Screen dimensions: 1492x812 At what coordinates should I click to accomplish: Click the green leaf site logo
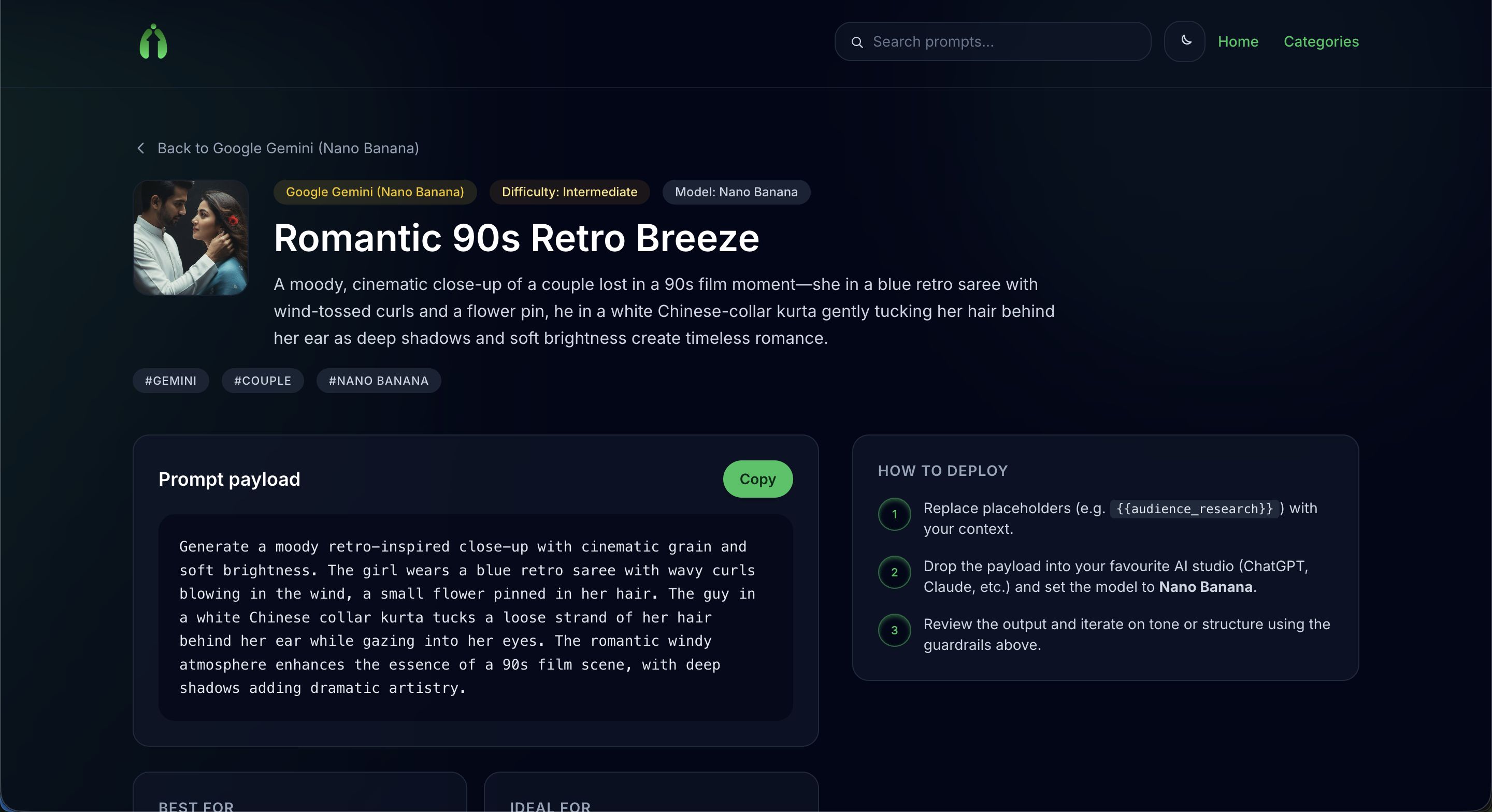tap(153, 42)
